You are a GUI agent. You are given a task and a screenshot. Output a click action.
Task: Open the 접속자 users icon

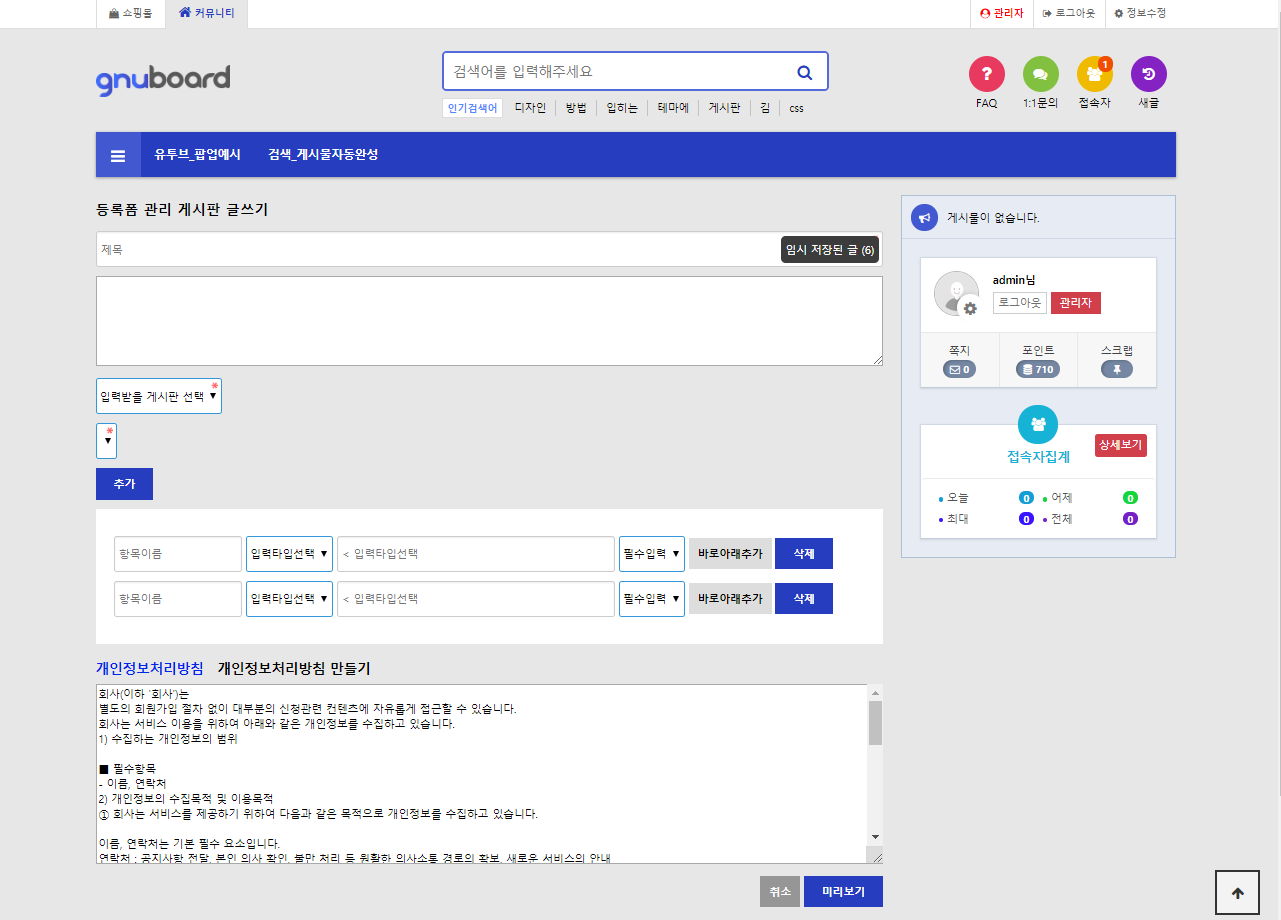coord(1094,74)
